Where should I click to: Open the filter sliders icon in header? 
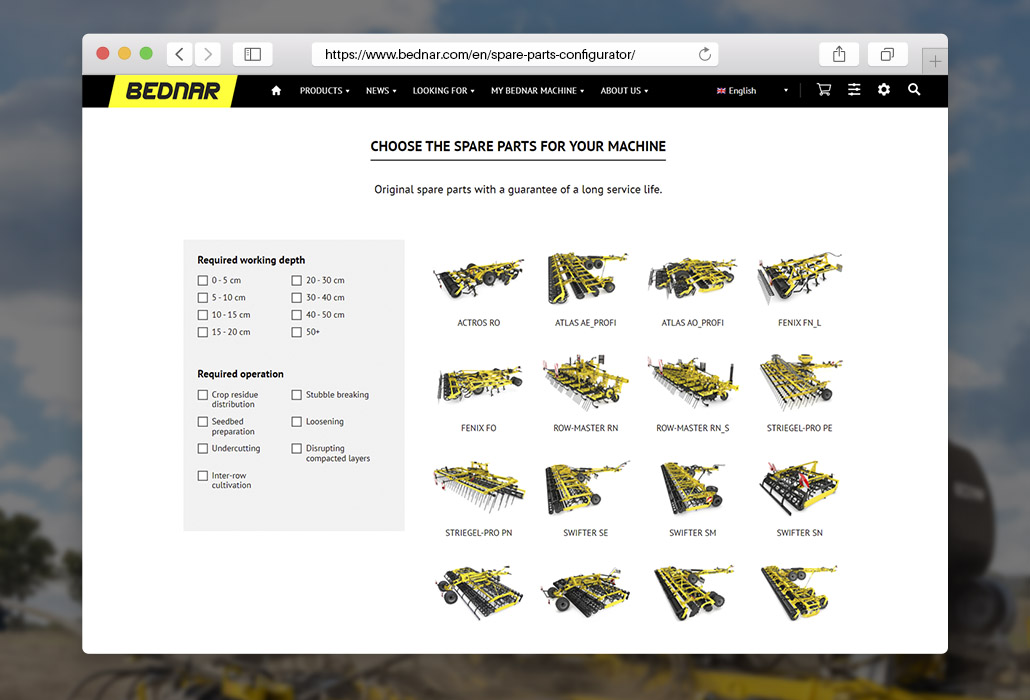point(854,90)
